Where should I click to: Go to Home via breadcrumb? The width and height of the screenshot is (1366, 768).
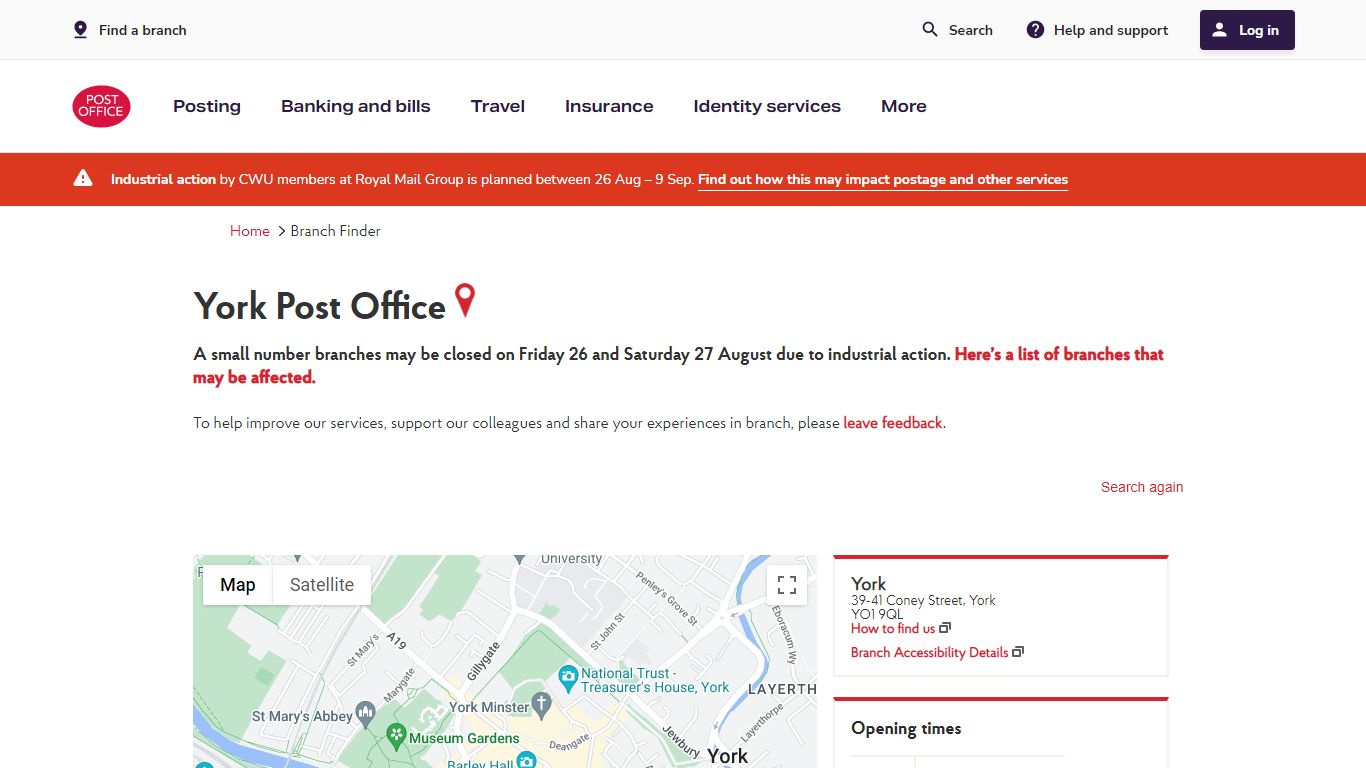(x=250, y=231)
